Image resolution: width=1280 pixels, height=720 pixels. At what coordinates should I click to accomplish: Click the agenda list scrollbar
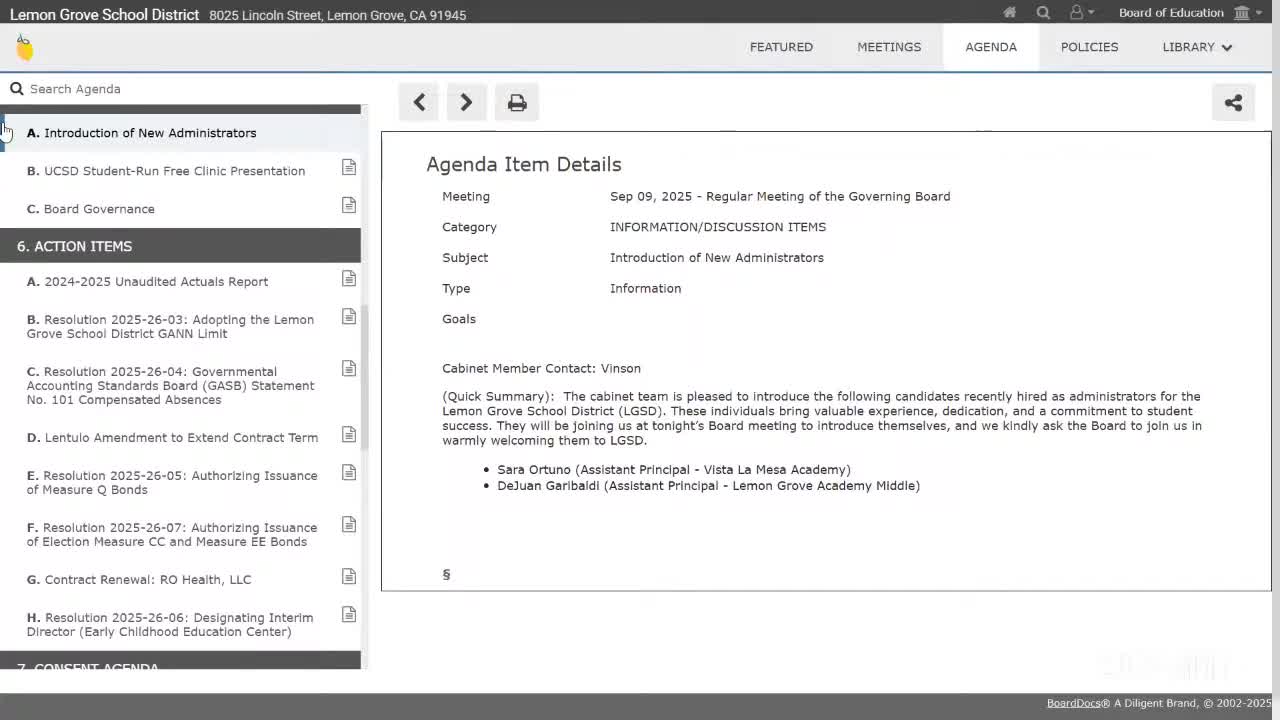point(365,380)
